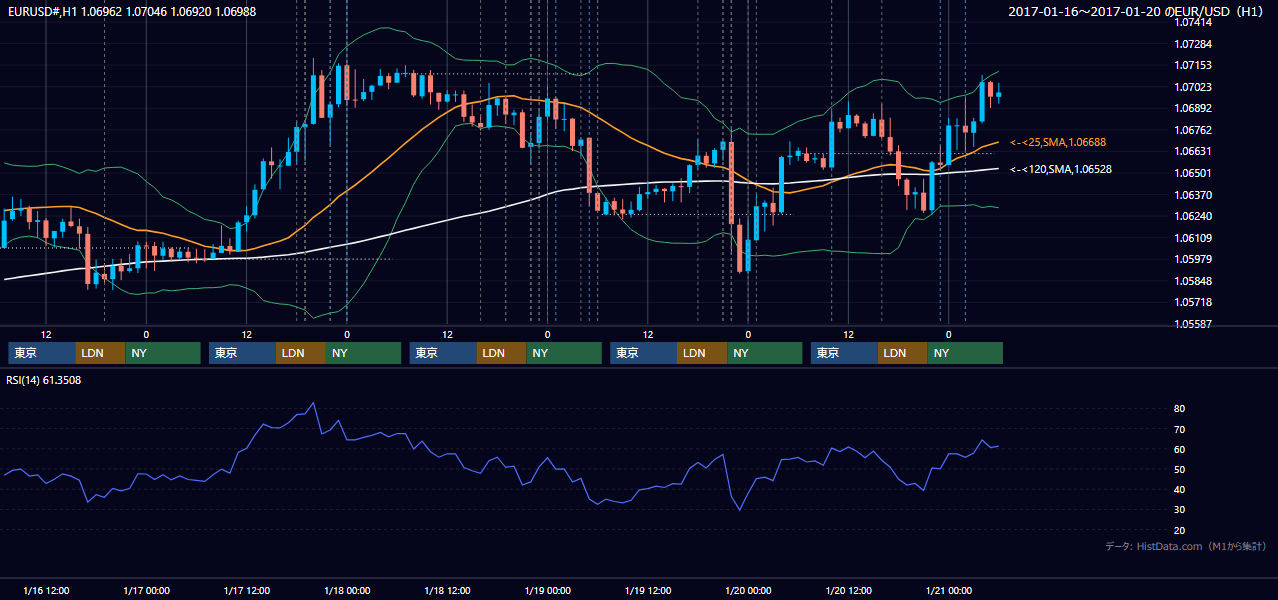Select the 1/20 12:00 time axis label
This screenshot has height=600, width=1278.
(849, 590)
